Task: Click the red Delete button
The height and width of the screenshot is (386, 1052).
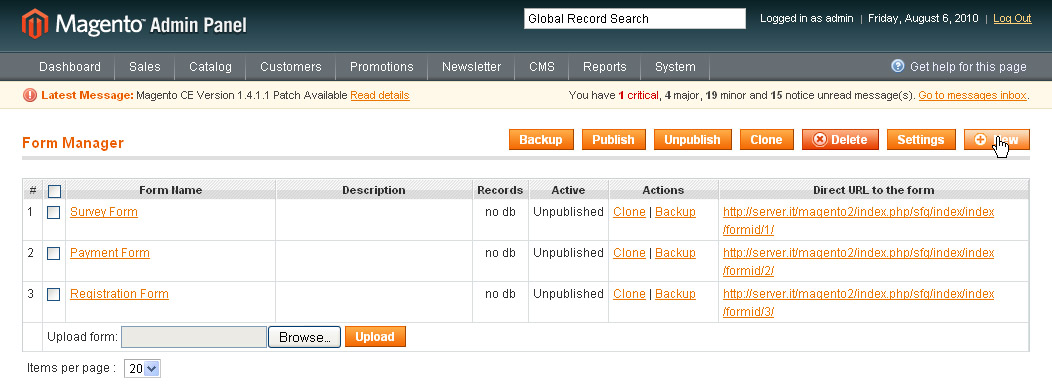Action: [840, 140]
